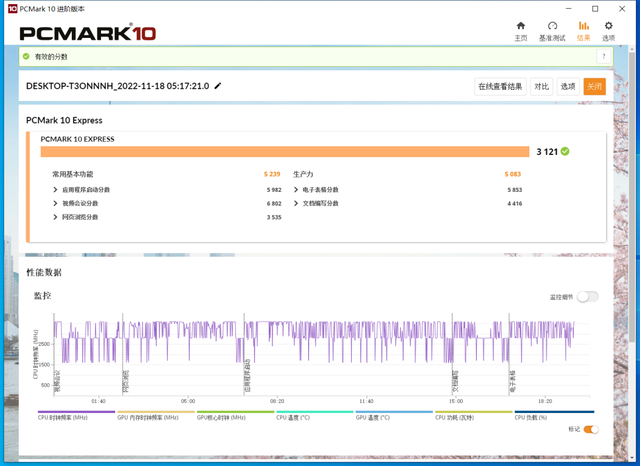Select the GPU 温度 (°C) legend item

click(394, 415)
